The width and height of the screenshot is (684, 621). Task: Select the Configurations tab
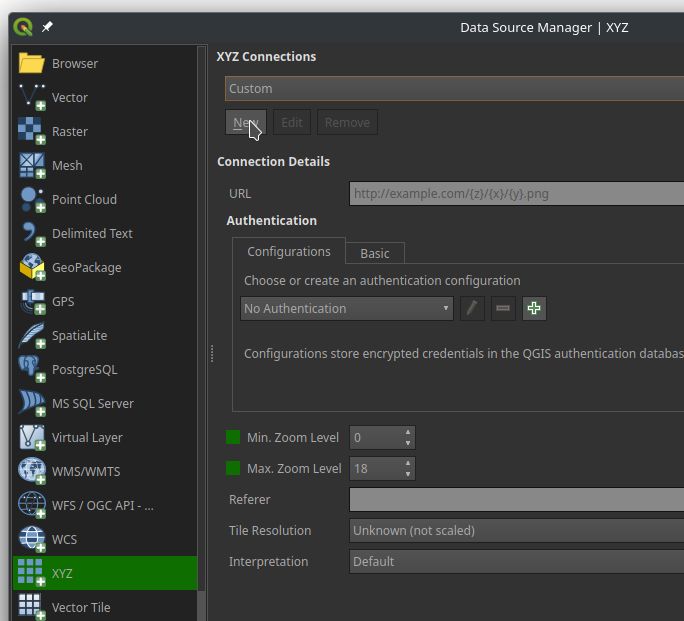coord(288,251)
